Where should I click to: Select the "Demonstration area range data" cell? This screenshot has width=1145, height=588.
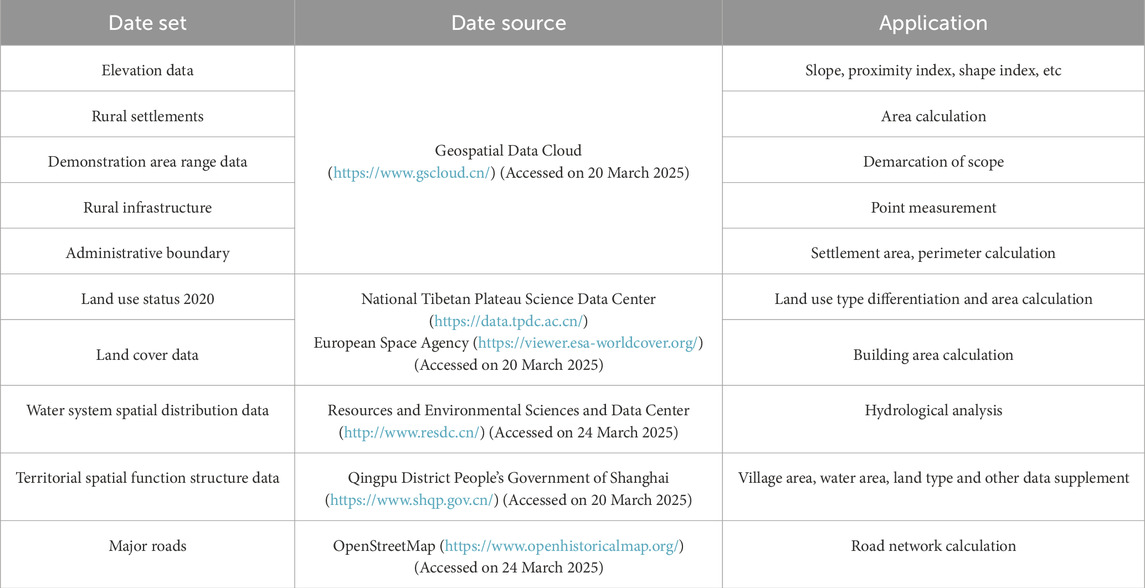(147, 162)
